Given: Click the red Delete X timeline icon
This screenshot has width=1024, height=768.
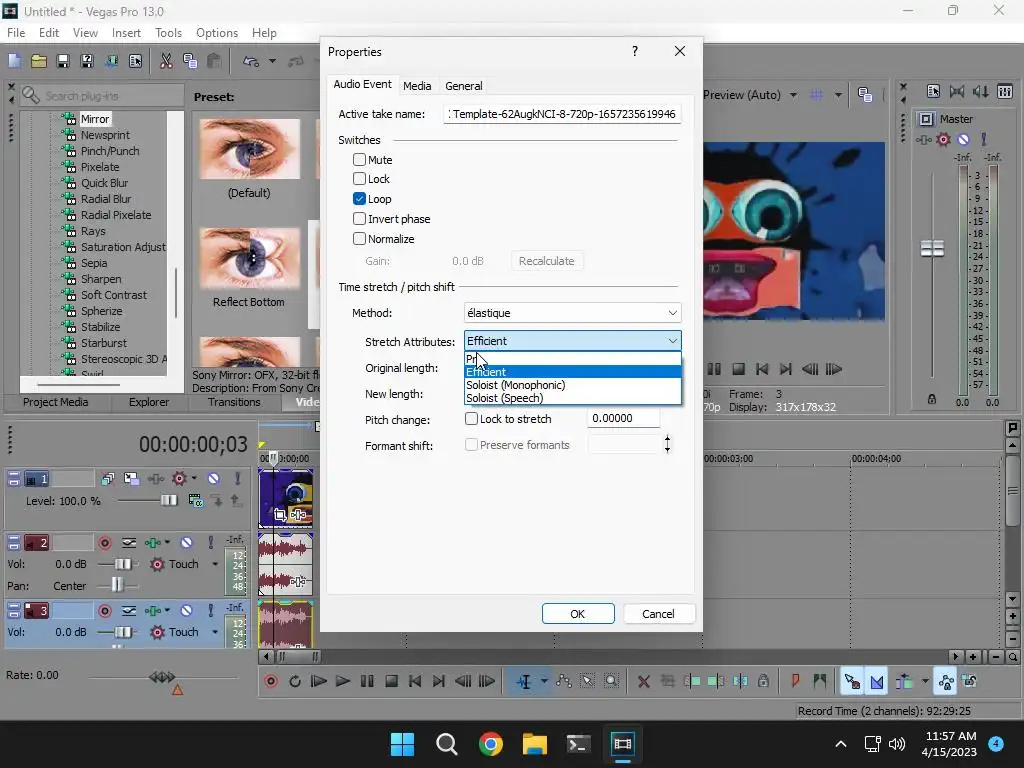Looking at the screenshot, I should click(643, 682).
